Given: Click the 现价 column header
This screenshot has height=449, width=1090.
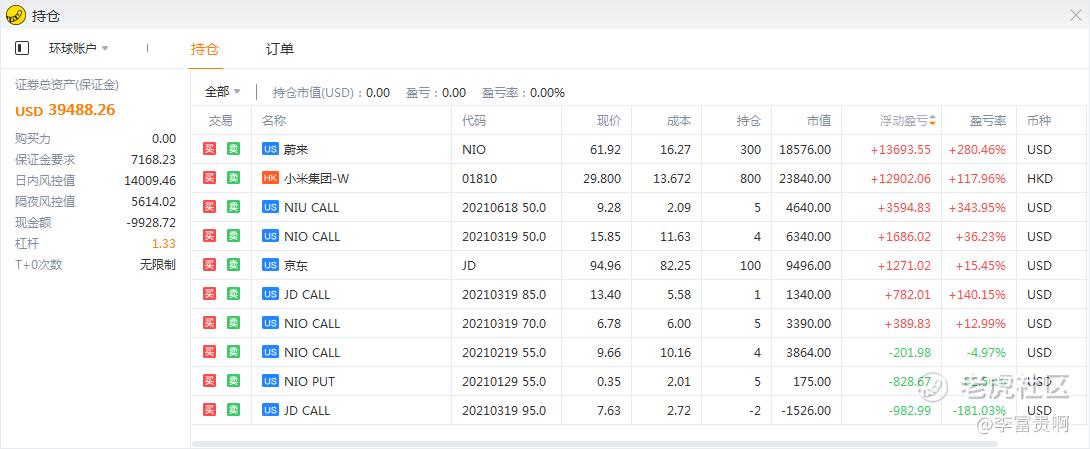Looking at the screenshot, I should point(609,120).
